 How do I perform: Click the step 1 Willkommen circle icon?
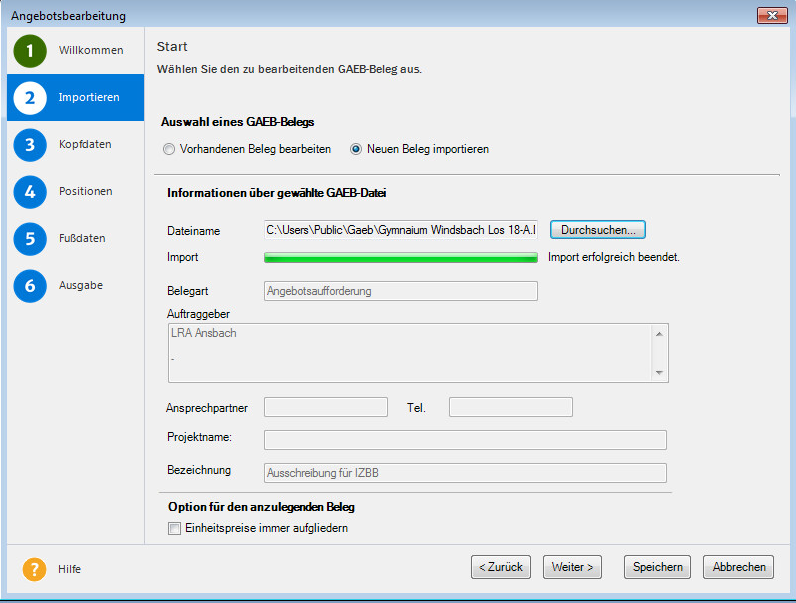(x=30, y=51)
